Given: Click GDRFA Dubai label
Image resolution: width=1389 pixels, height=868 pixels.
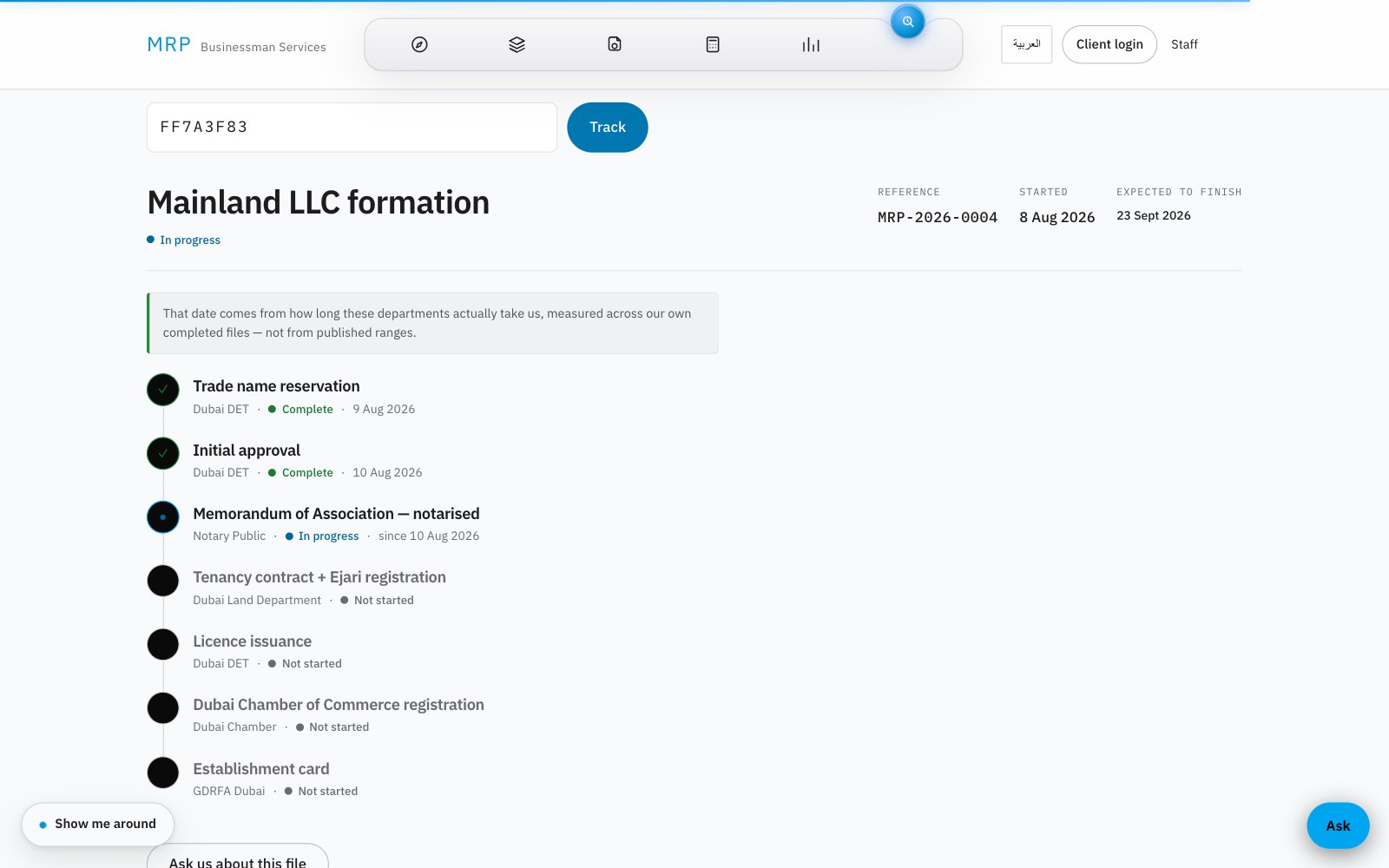Looking at the screenshot, I should [x=229, y=792].
